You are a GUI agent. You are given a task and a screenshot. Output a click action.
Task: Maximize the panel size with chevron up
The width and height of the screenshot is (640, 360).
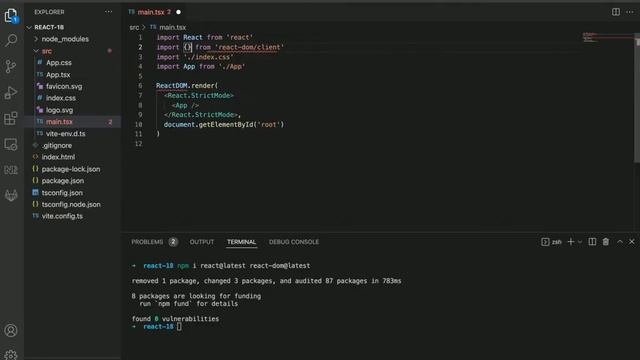point(620,242)
